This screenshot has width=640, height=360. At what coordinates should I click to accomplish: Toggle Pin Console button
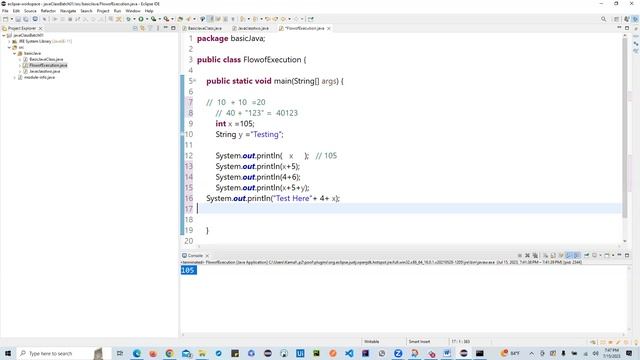587,256
